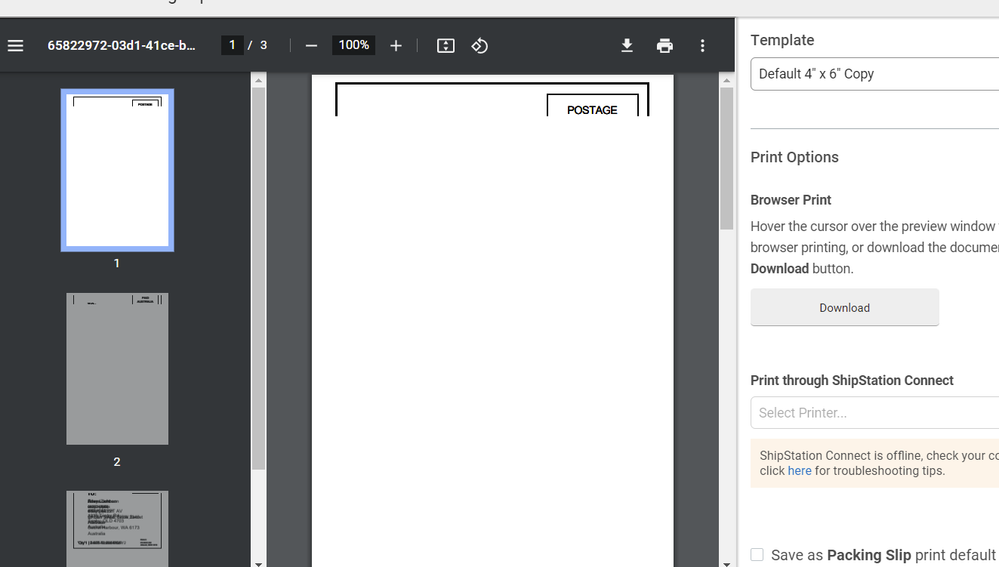The height and width of the screenshot is (567, 999).
Task: Select page 2 thumbnail
Action: click(x=117, y=369)
